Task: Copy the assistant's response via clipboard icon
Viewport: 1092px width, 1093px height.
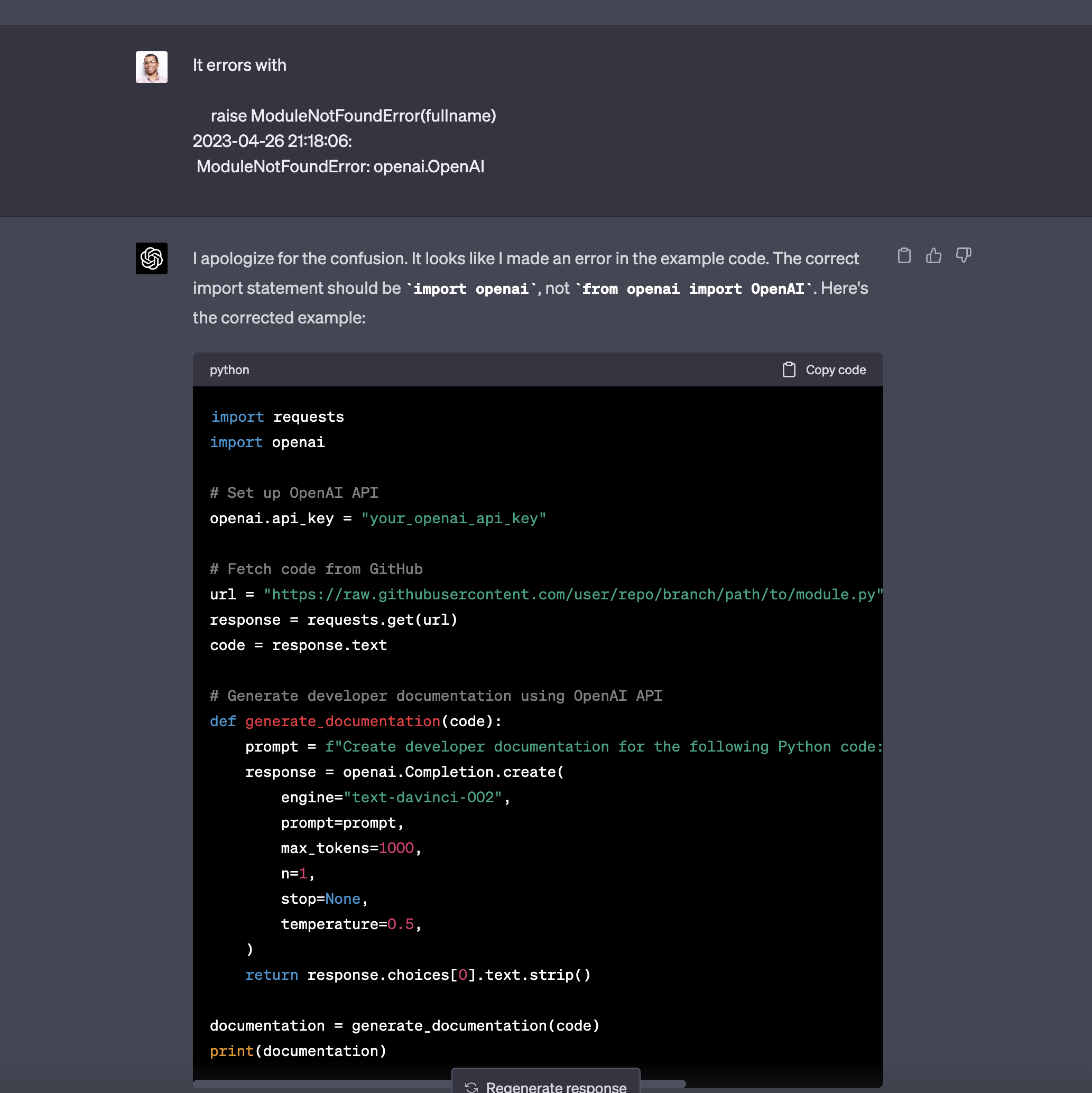Action: coord(904,256)
